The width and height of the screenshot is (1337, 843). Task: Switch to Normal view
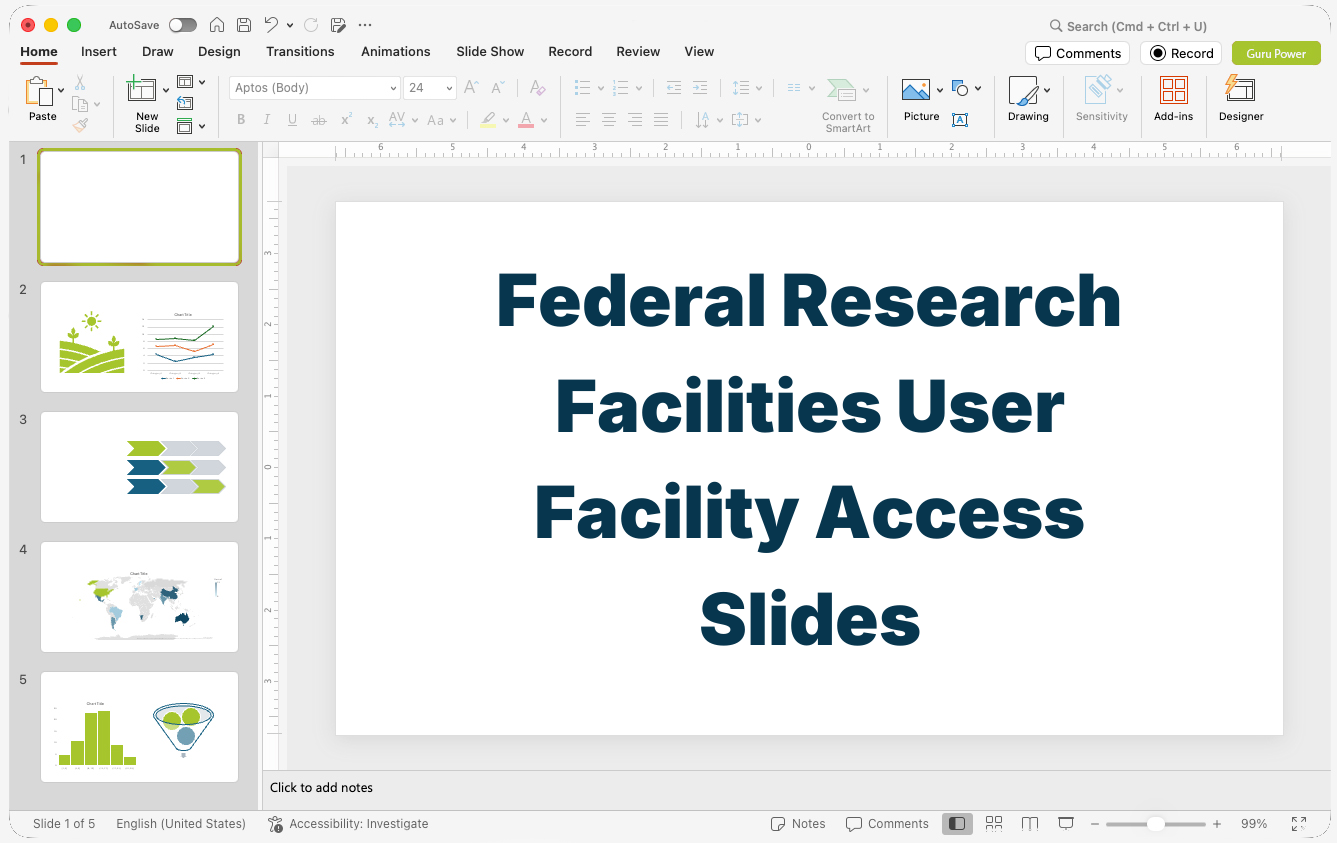tap(957, 824)
